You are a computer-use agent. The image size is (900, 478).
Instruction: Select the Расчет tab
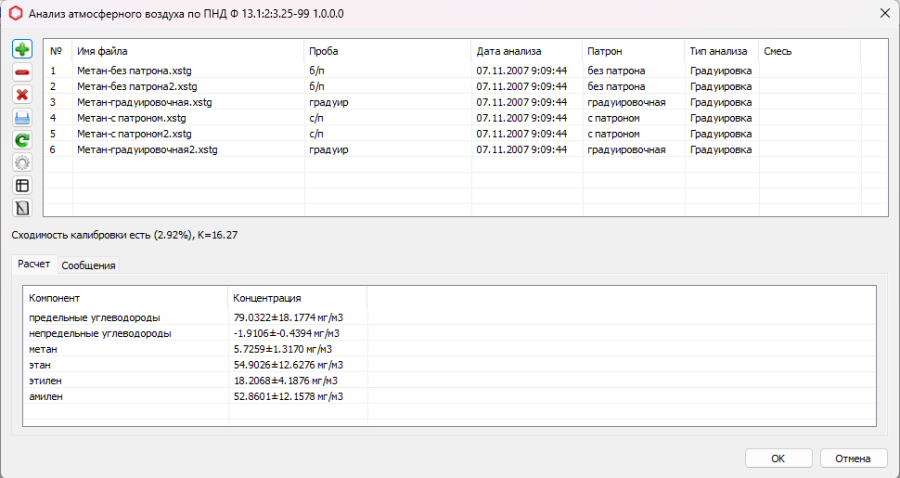[34, 264]
